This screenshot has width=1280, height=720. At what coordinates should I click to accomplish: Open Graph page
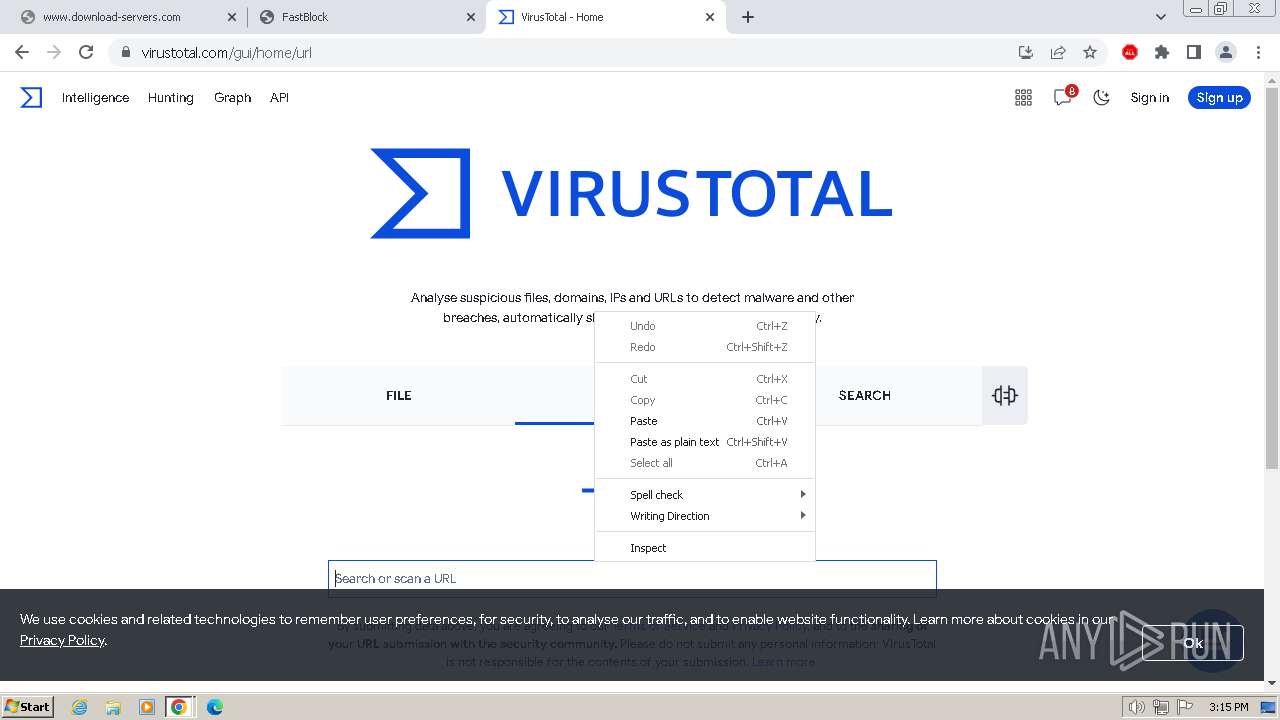coord(232,97)
